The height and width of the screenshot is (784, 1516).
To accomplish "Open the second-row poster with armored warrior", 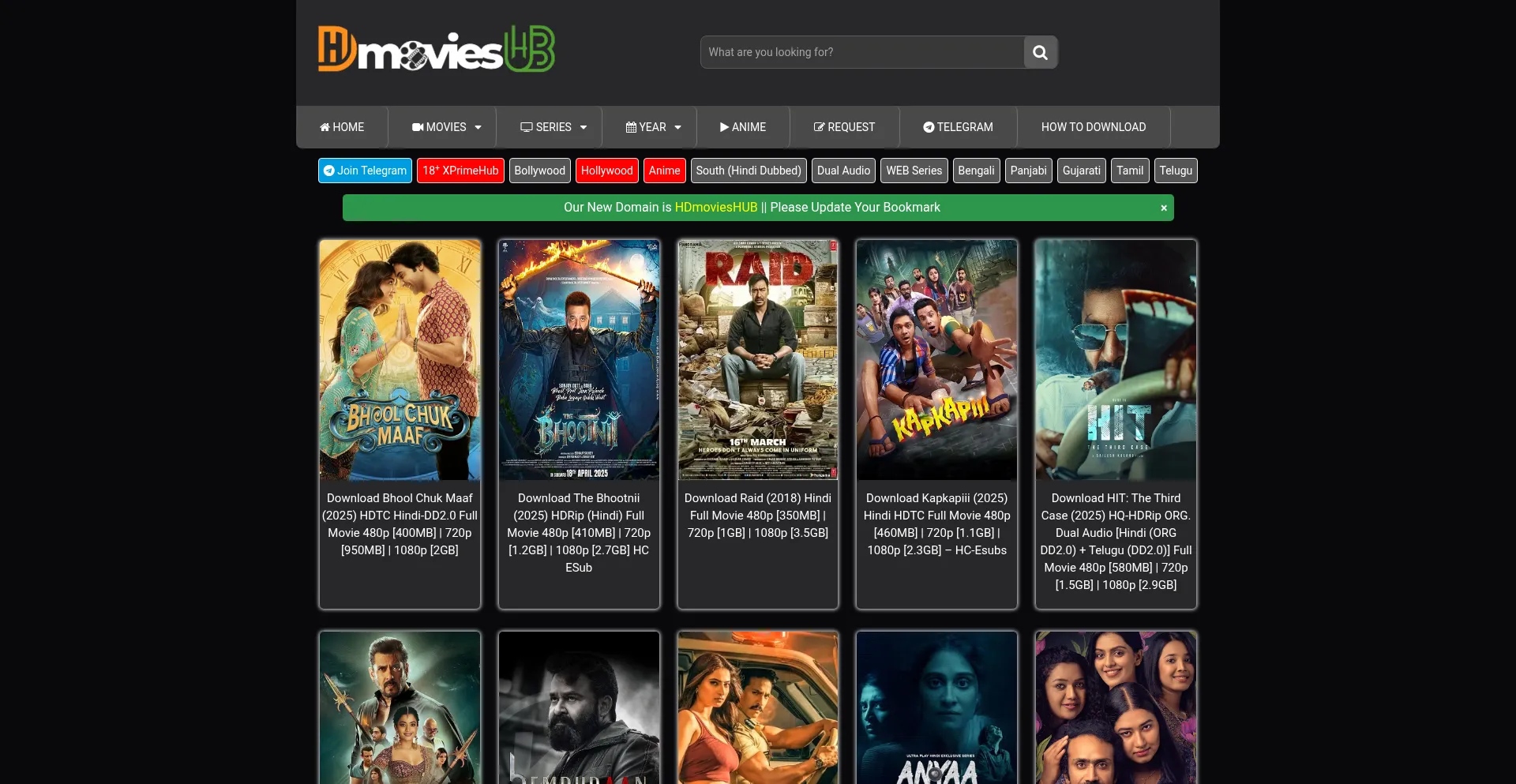I will (x=400, y=707).
